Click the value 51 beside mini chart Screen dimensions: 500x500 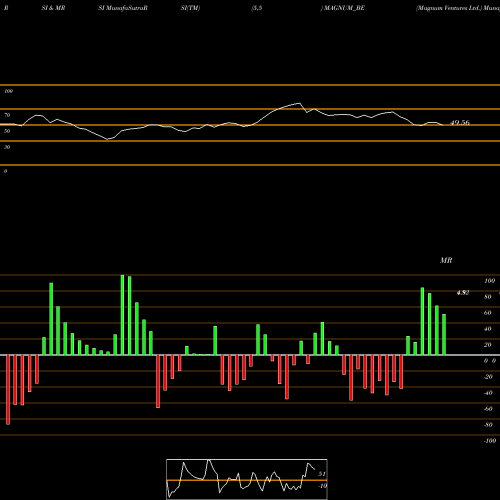322,474
